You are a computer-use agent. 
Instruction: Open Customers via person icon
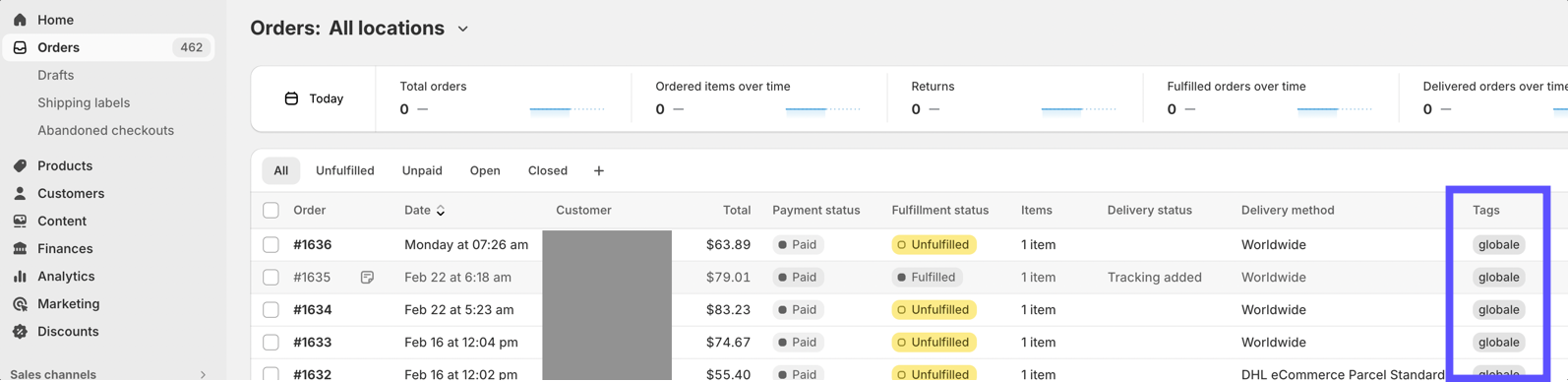[x=20, y=193]
